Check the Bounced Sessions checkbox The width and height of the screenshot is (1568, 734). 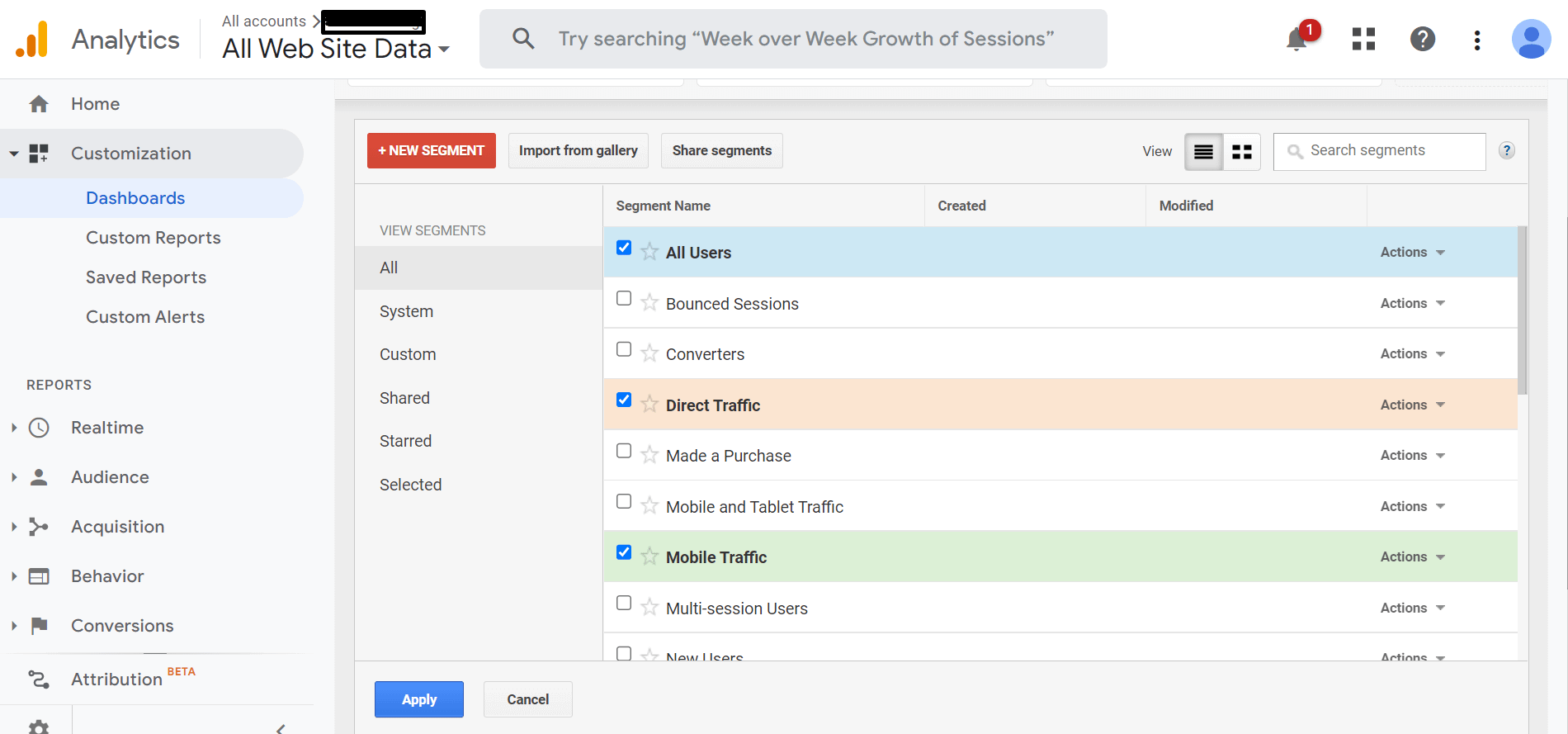pyautogui.click(x=624, y=298)
